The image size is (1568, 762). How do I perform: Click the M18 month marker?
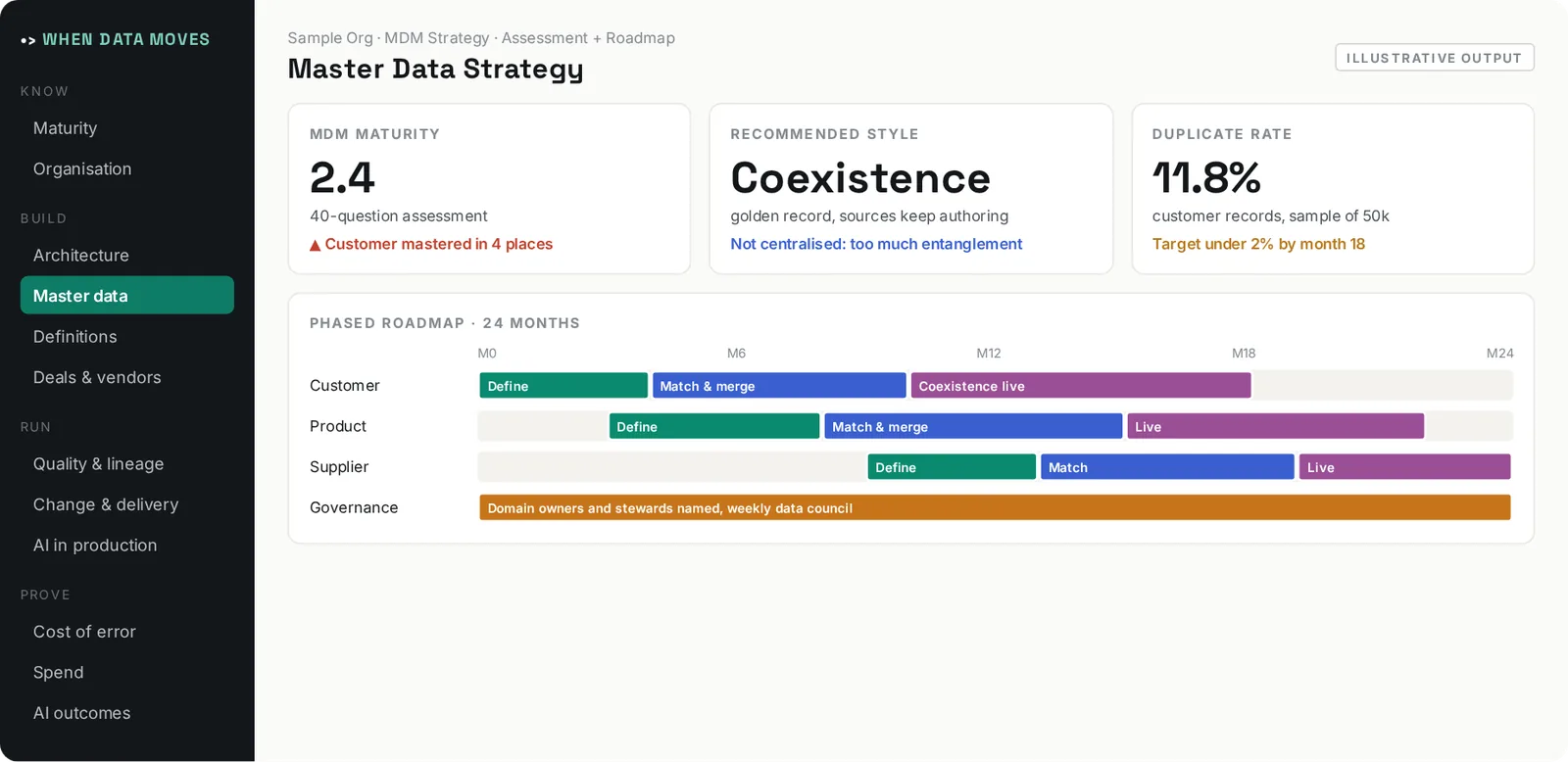tap(1244, 354)
